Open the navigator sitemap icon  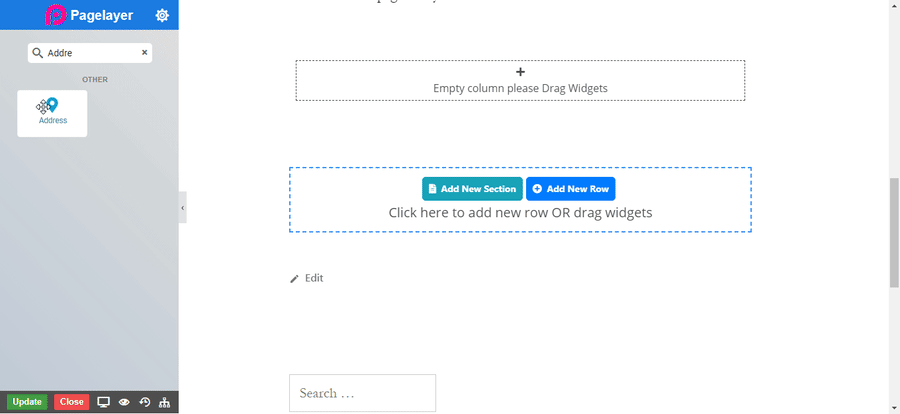[x=165, y=402]
